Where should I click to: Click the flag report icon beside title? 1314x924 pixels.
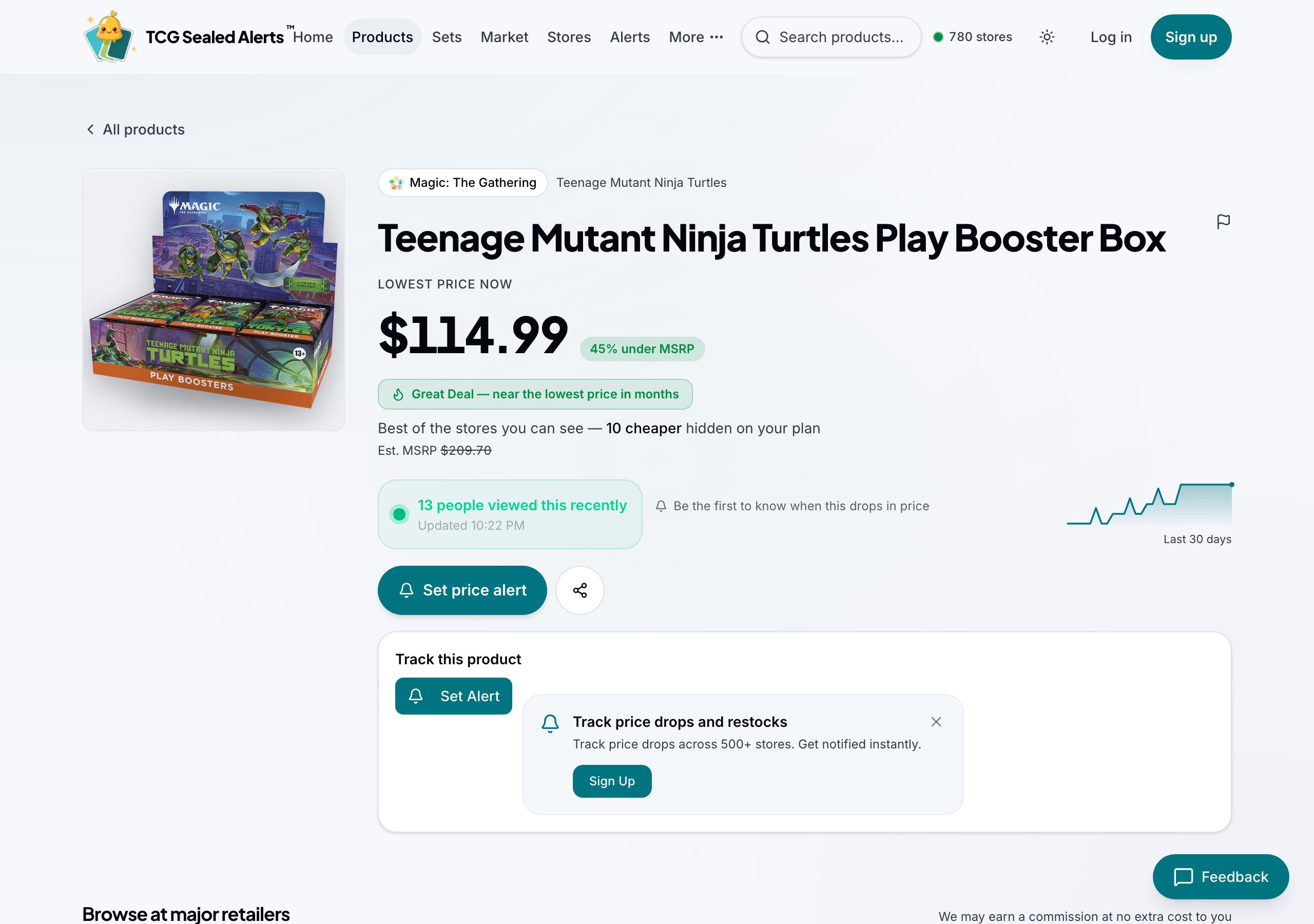tap(1223, 222)
